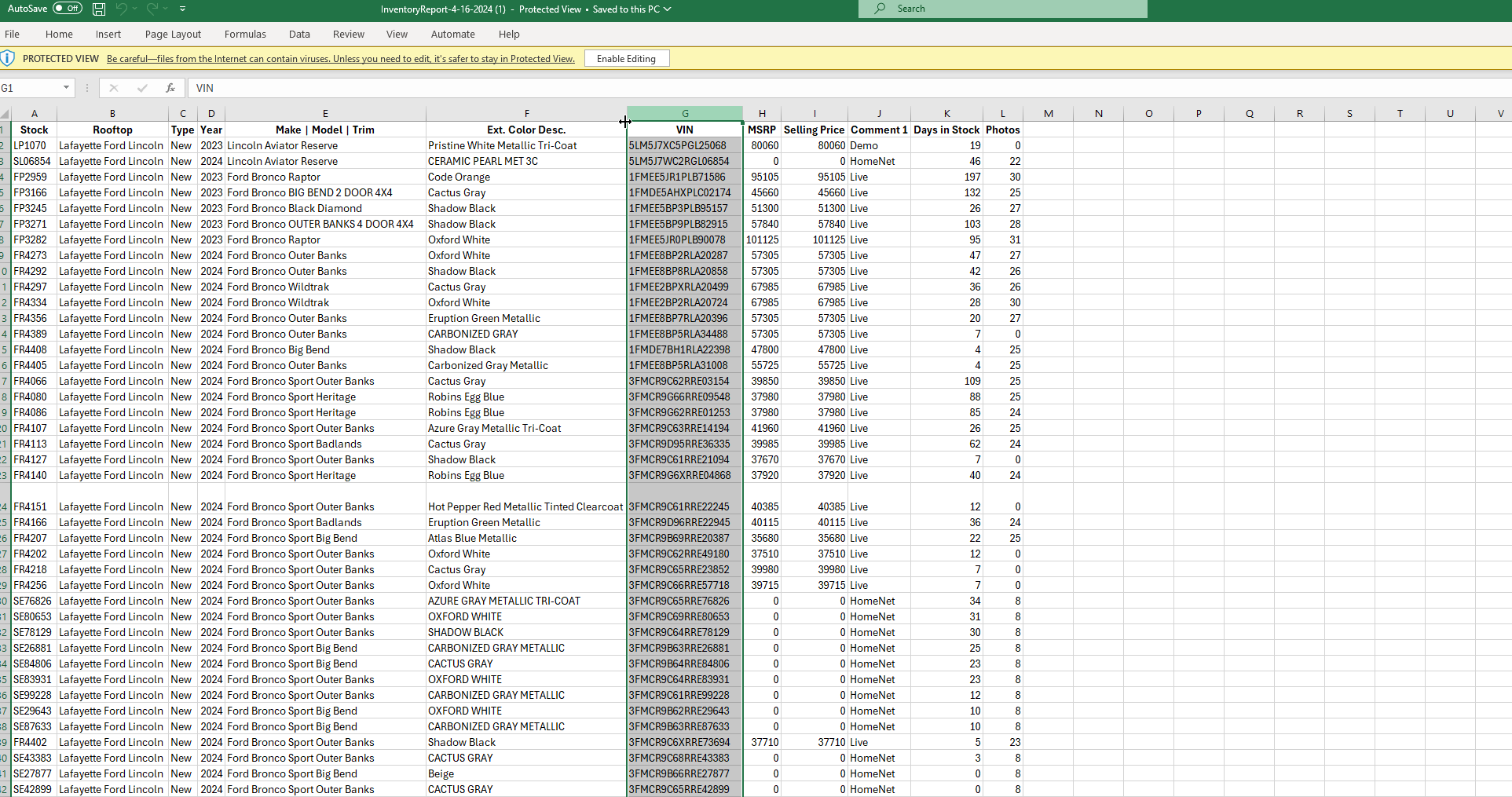
Task: Select column A header
Action: tap(35, 114)
